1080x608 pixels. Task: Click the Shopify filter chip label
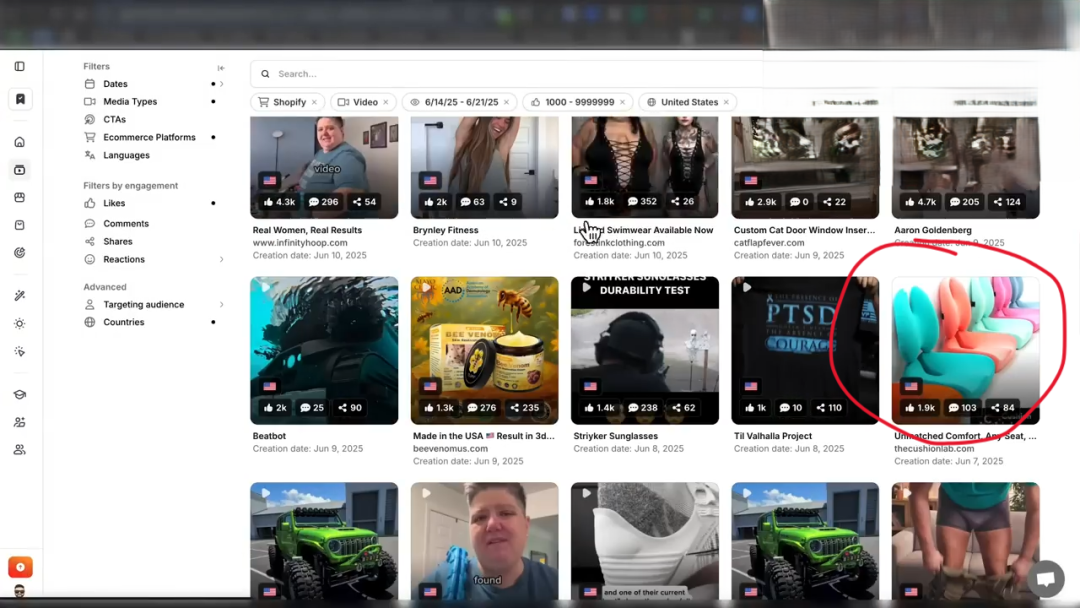pos(289,102)
